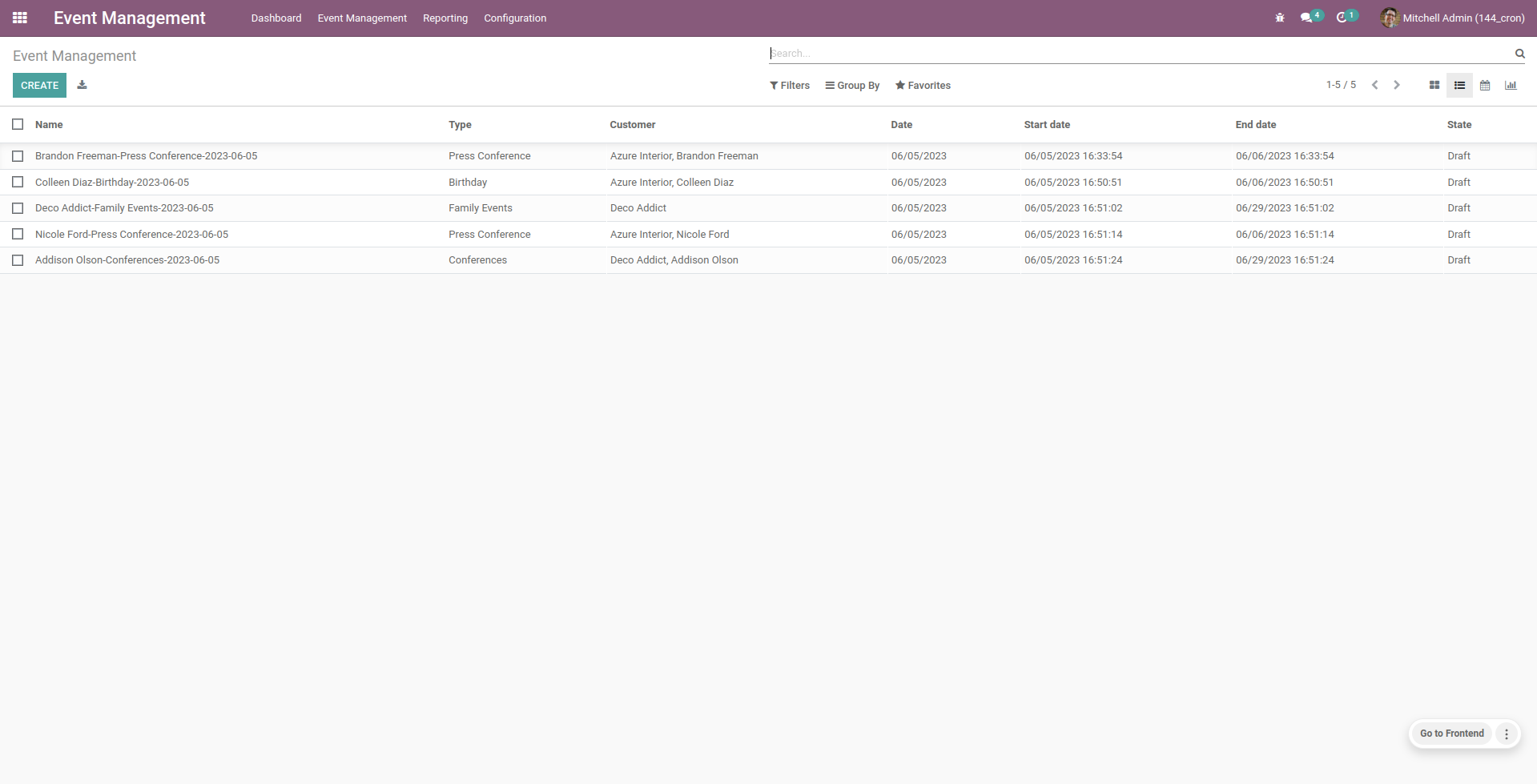Check the Deco Addict Family Events row
The height and width of the screenshot is (784, 1537).
pyautogui.click(x=18, y=208)
